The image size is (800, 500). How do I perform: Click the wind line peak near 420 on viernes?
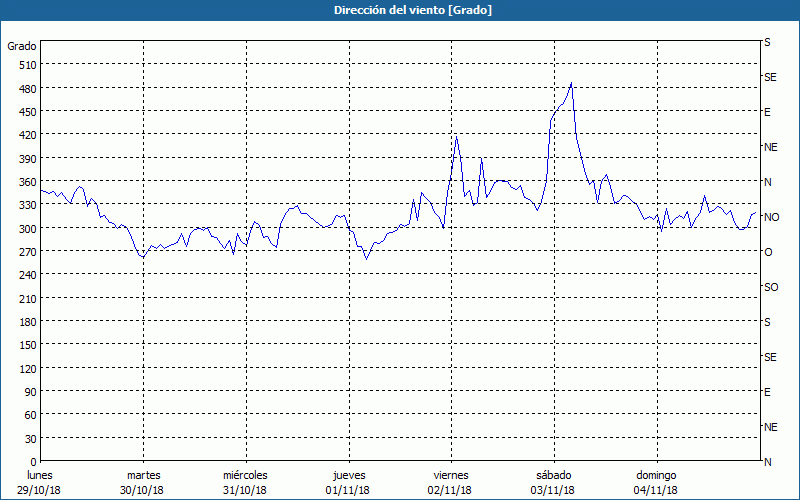(456, 136)
